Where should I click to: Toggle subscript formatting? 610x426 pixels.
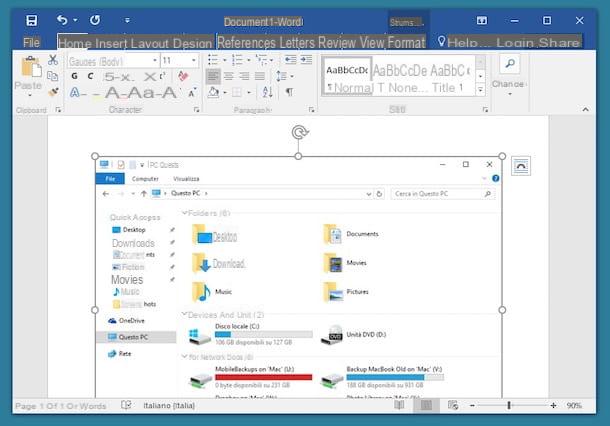pyautogui.click(x=149, y=77)
